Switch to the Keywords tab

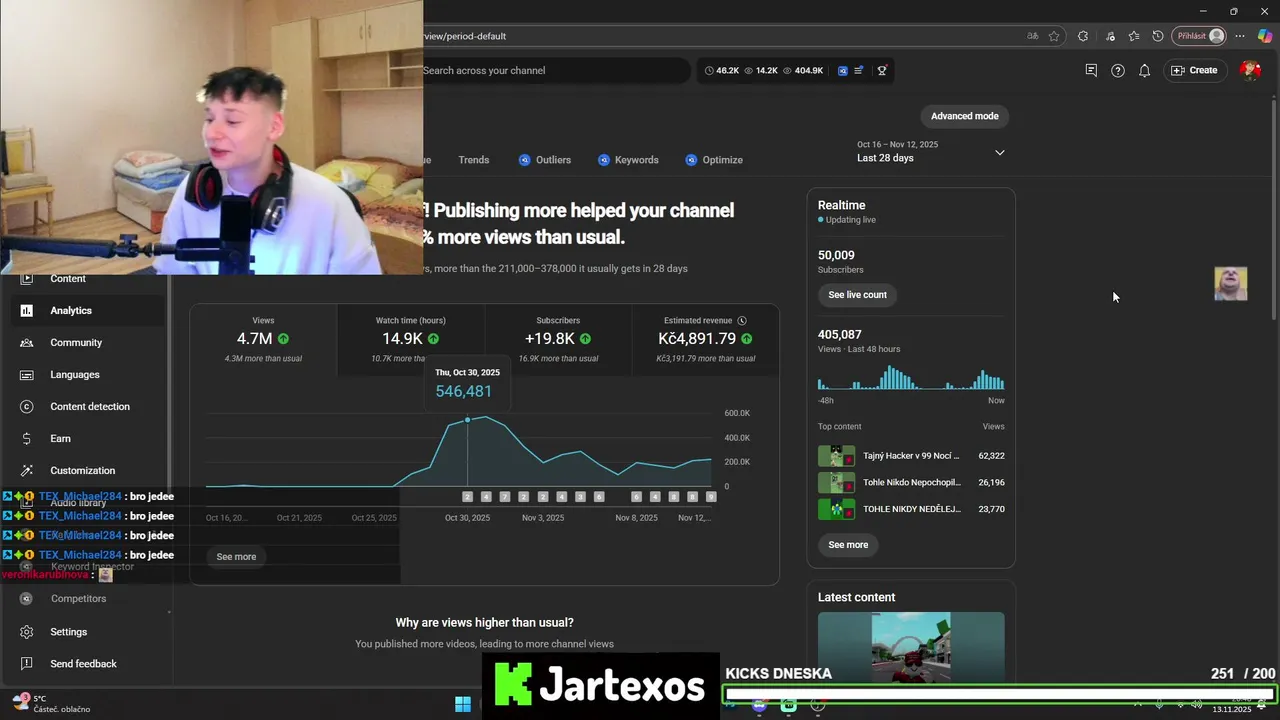coord(628,160)
